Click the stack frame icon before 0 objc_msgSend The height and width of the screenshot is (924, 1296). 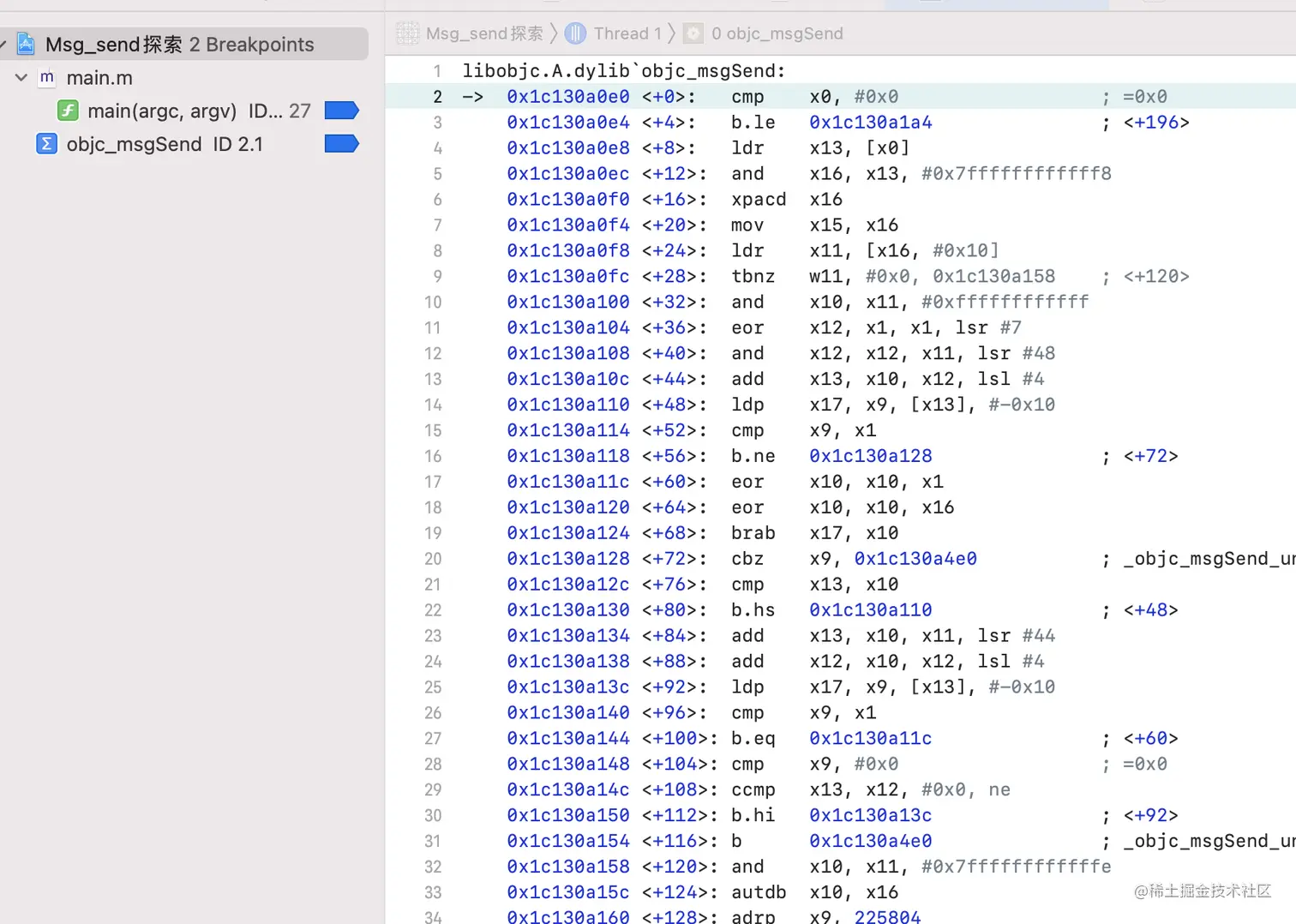pos(693,33)
